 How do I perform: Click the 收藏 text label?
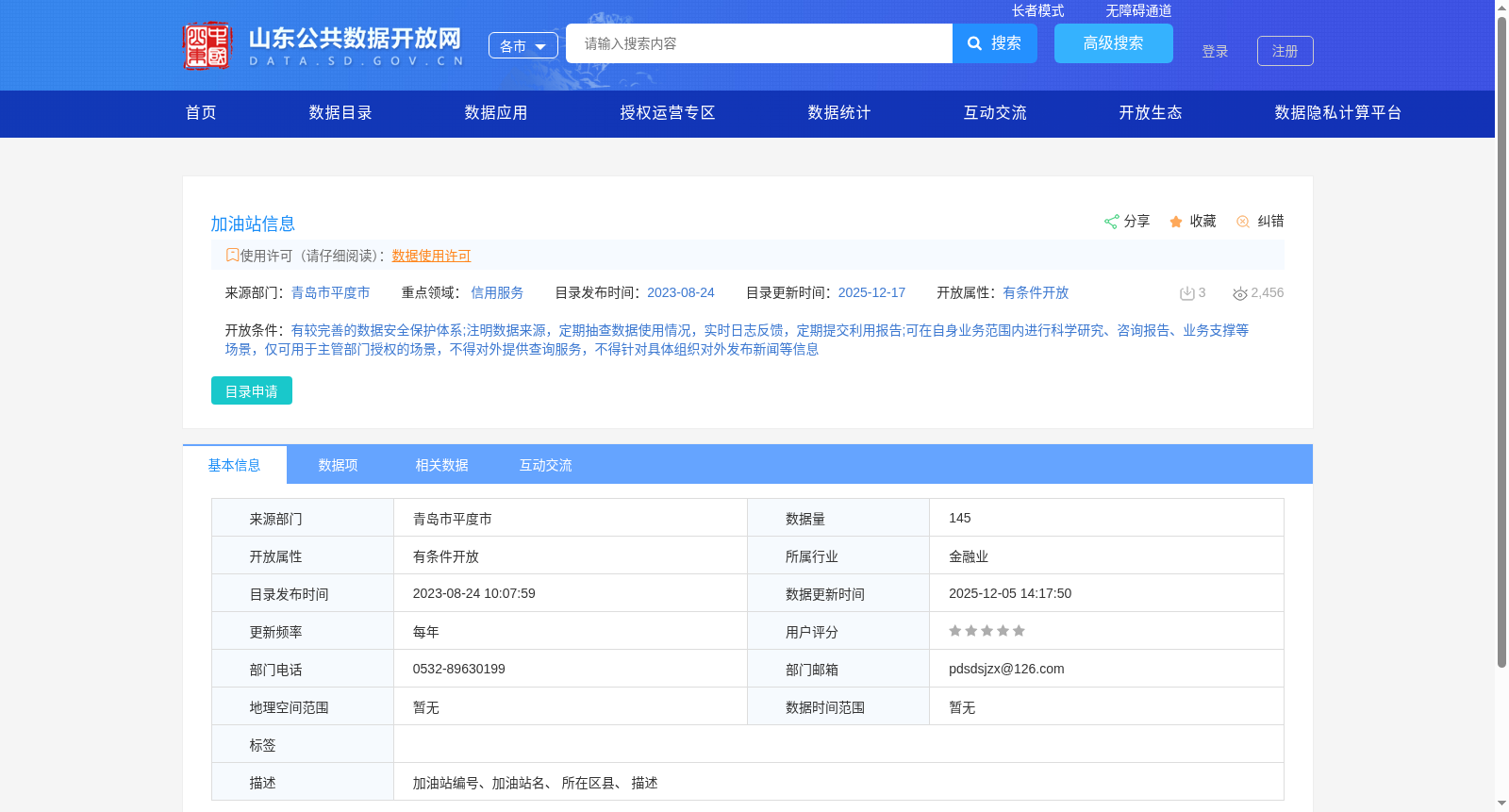(1202, 222)
